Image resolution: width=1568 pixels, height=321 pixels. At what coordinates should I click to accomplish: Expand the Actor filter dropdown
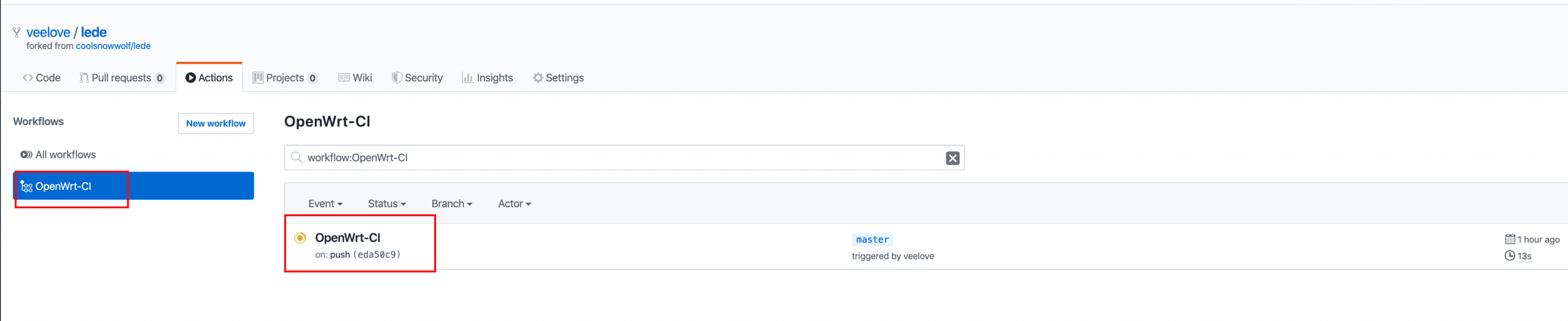click(x=514, y=203)
